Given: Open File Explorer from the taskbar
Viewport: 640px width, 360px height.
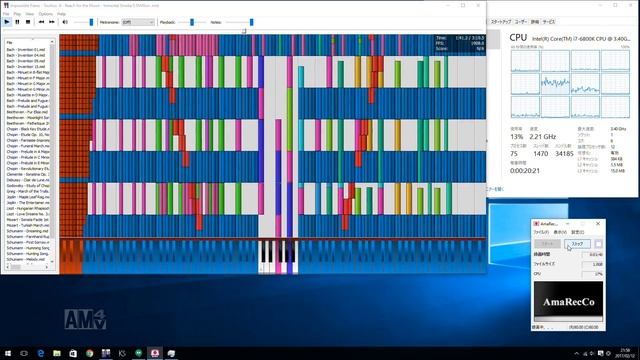Looking at the screenshot, I should (57, 353).
